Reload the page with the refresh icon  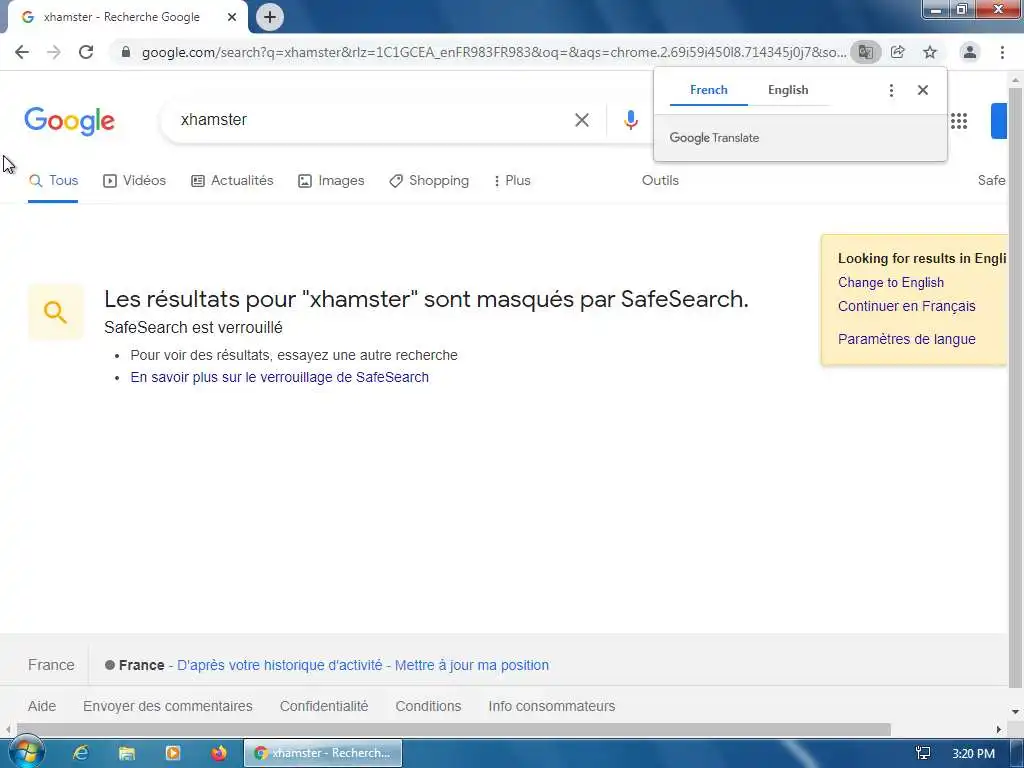(86, 52)
